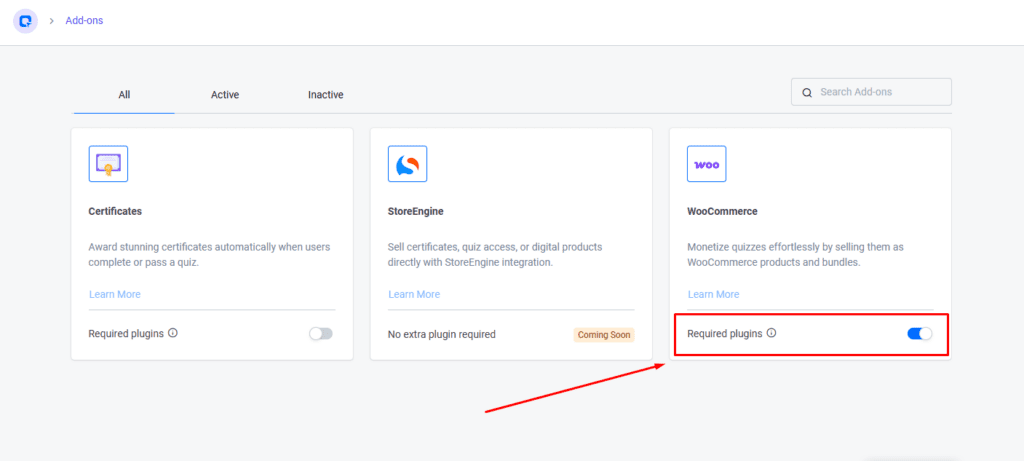Click the search magnifier icon
1024x461 pixels.
point(807,92)
